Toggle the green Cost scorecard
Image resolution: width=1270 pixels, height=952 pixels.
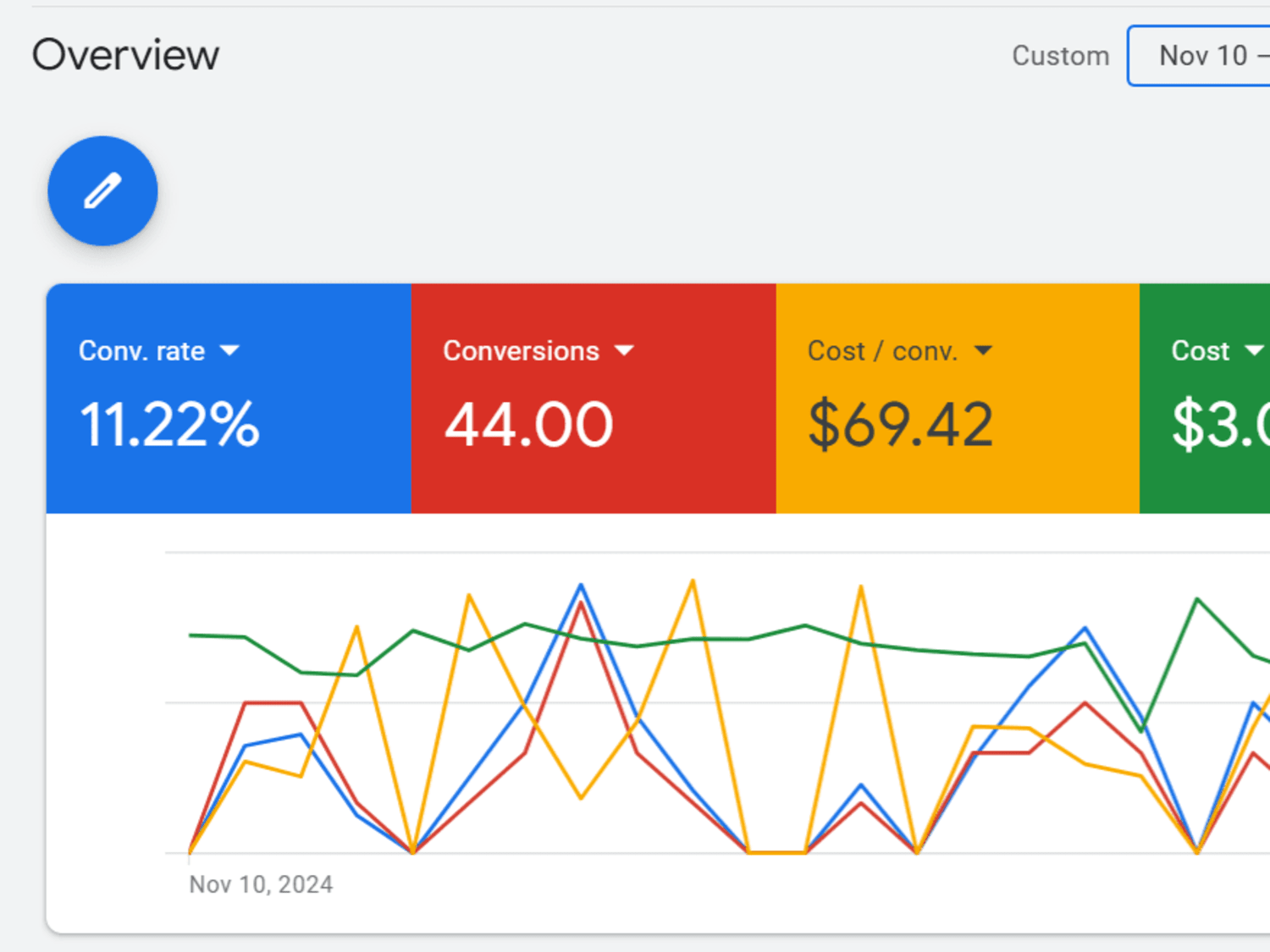1205,399
